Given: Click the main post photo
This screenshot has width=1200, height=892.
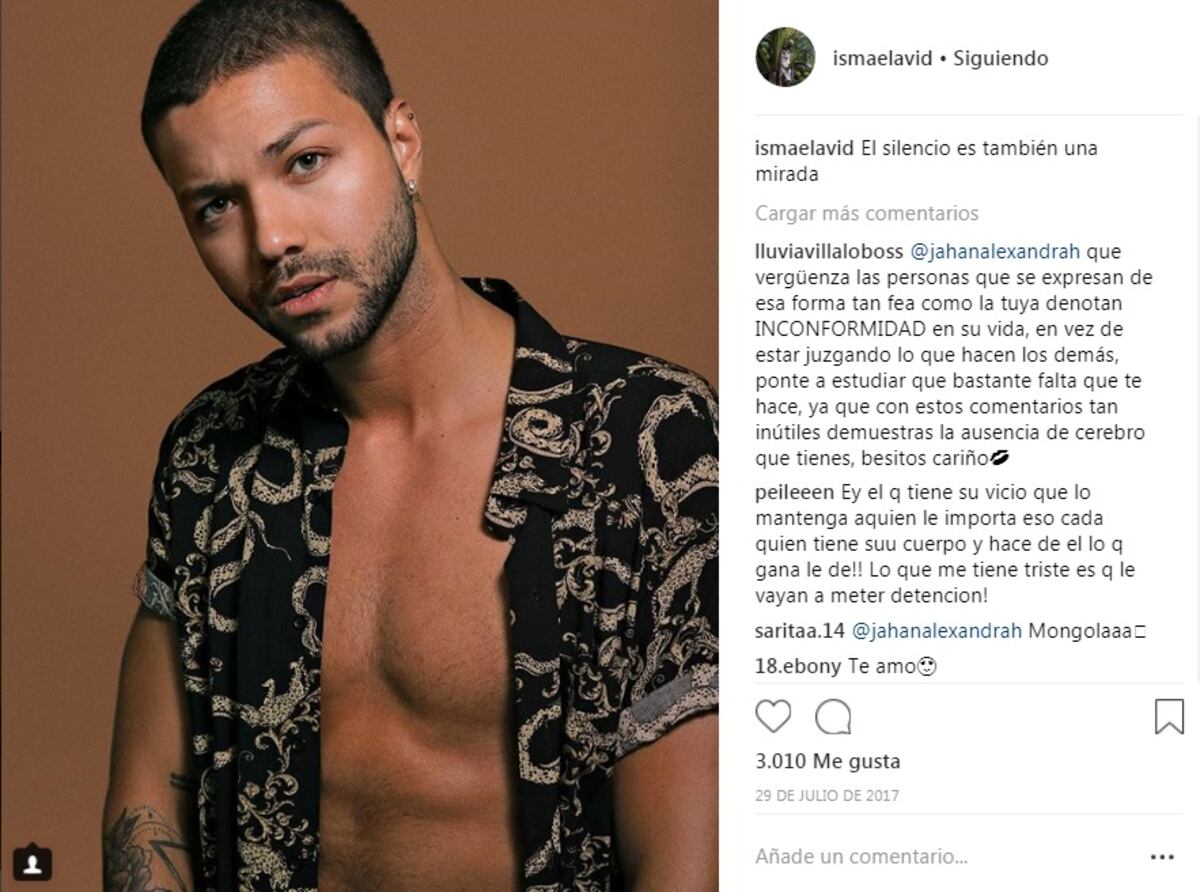Looking at the screenshot, I should pos(359,446).
